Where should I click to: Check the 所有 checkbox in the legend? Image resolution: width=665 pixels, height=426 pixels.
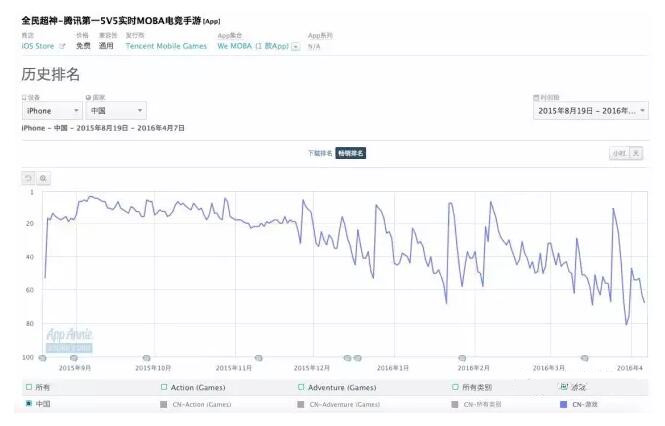(29, 387)
